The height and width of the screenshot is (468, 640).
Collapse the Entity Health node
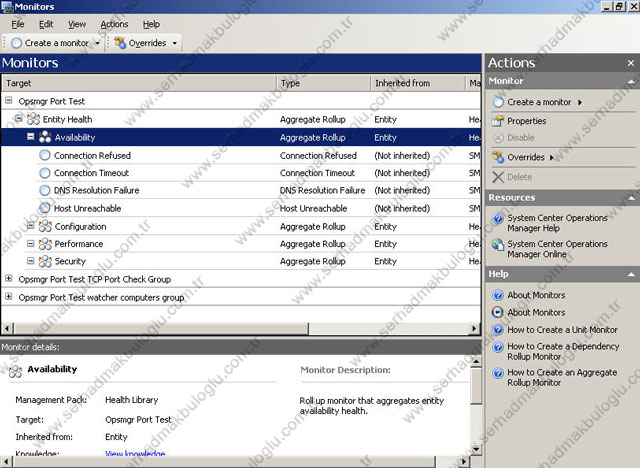click(19, 119)
